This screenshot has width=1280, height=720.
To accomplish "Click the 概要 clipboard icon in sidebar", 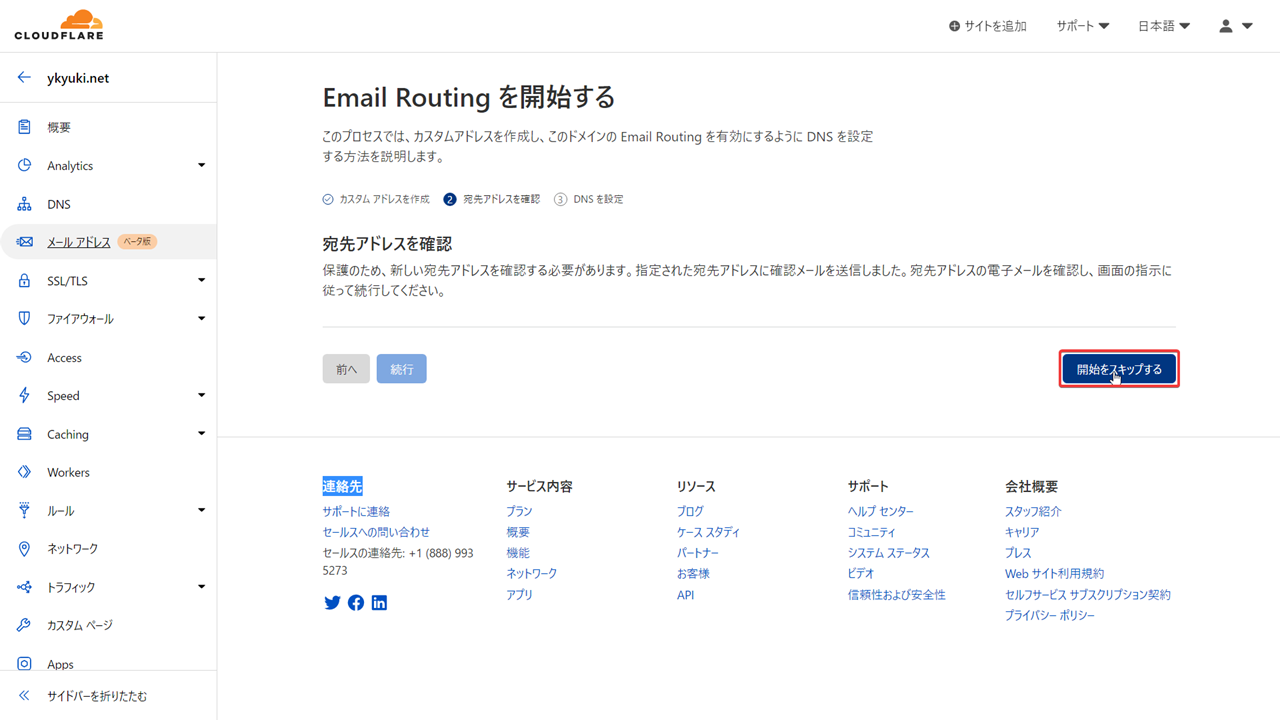I will [x=24, y=127].
